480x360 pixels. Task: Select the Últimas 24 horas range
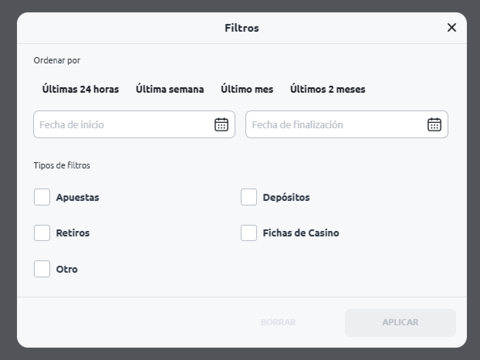80,89
